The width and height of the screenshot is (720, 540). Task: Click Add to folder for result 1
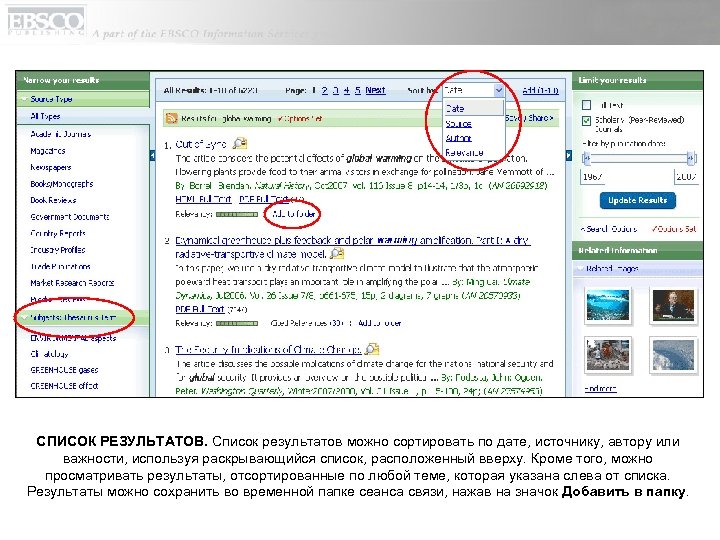294,214
